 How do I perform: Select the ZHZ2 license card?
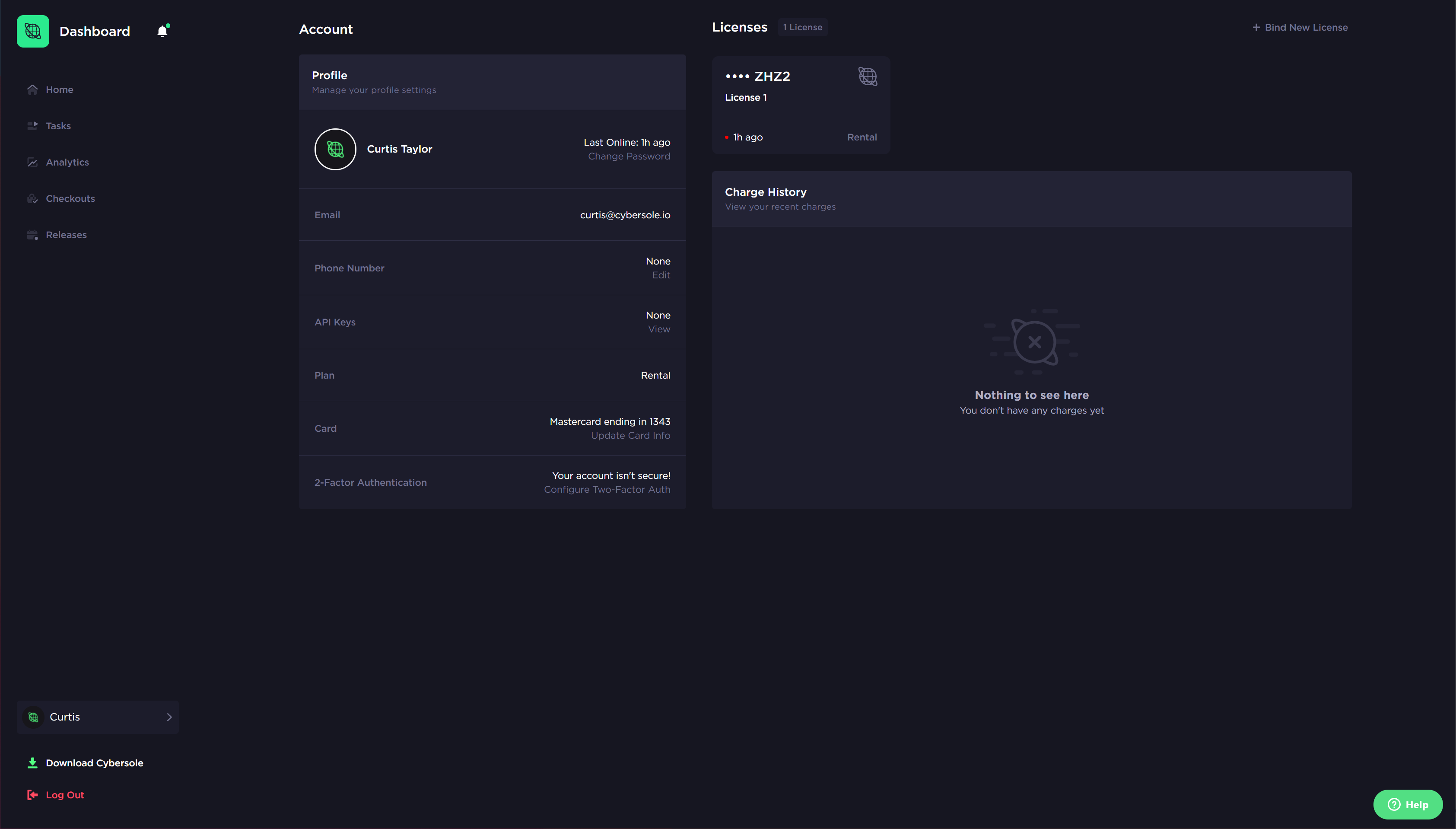(801, 105)
